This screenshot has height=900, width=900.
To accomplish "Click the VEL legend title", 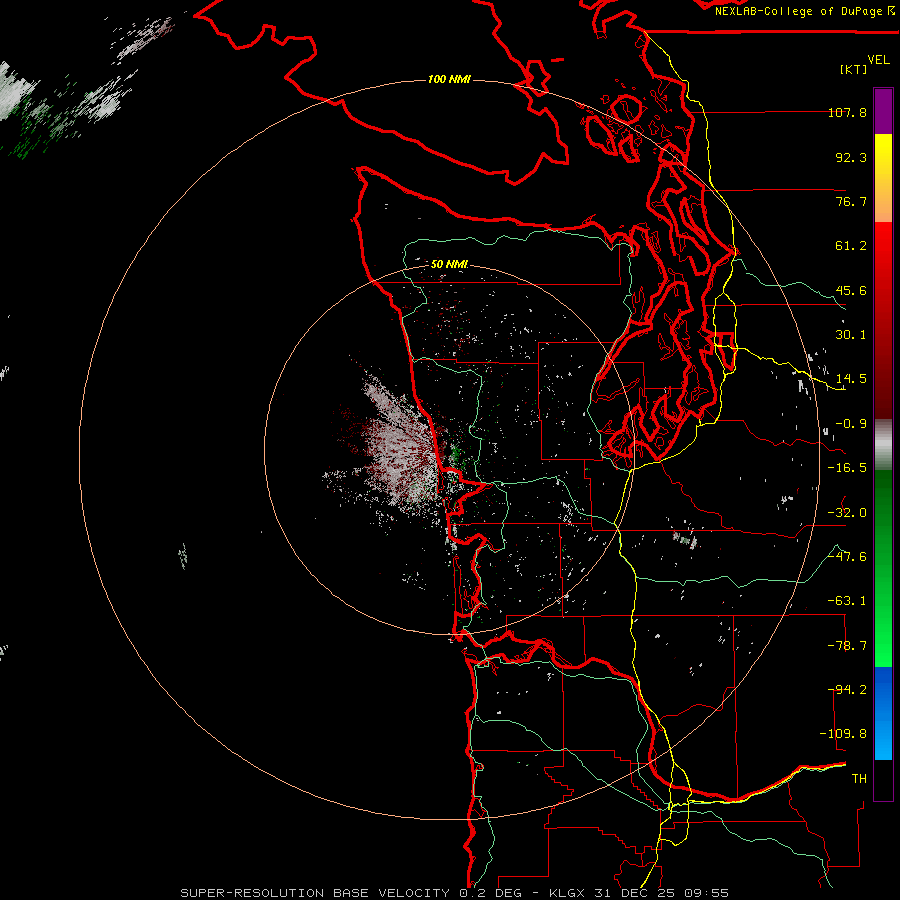I will pos(878,60).
